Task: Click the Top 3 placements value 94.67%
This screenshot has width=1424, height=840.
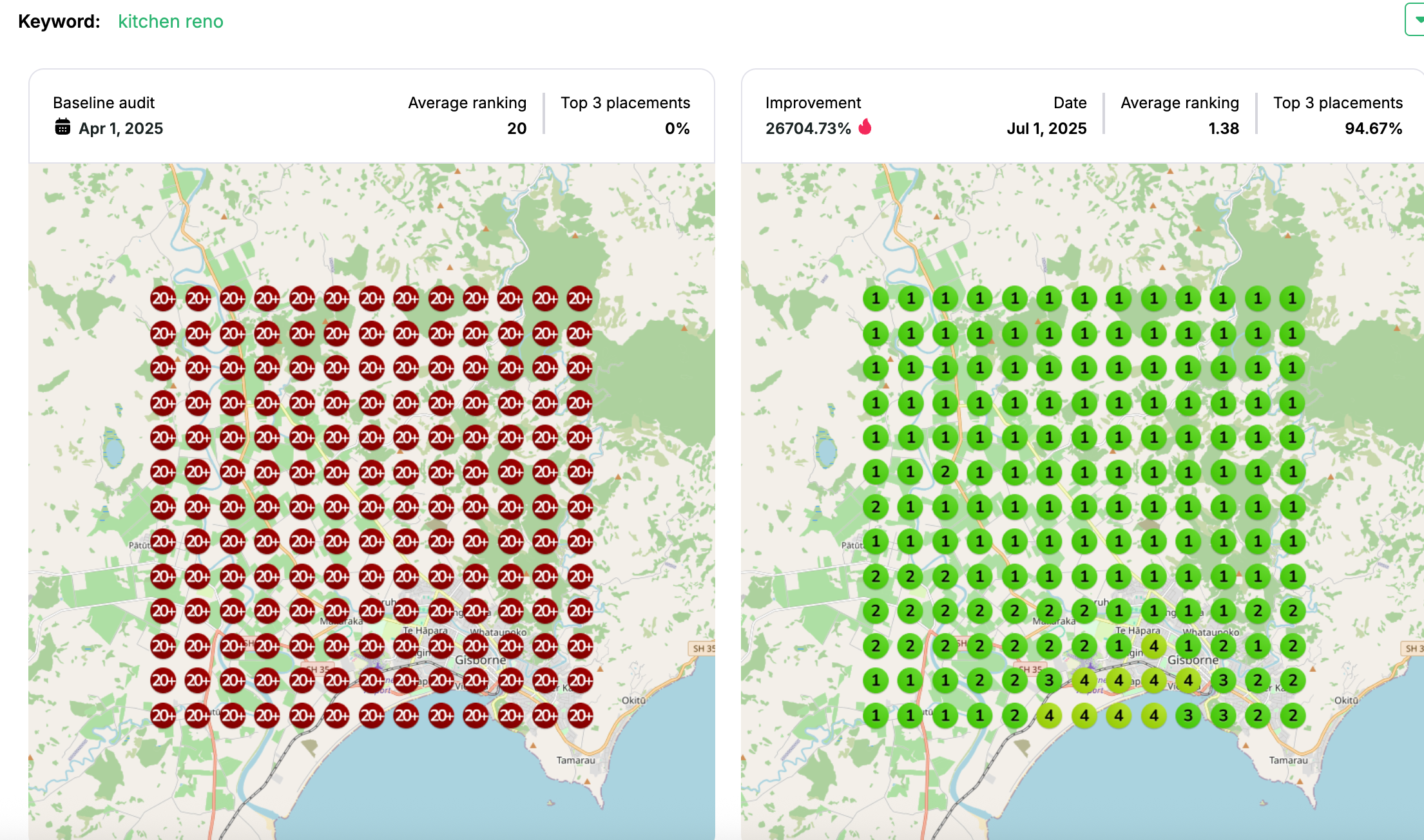Action: coord(1374,128)
